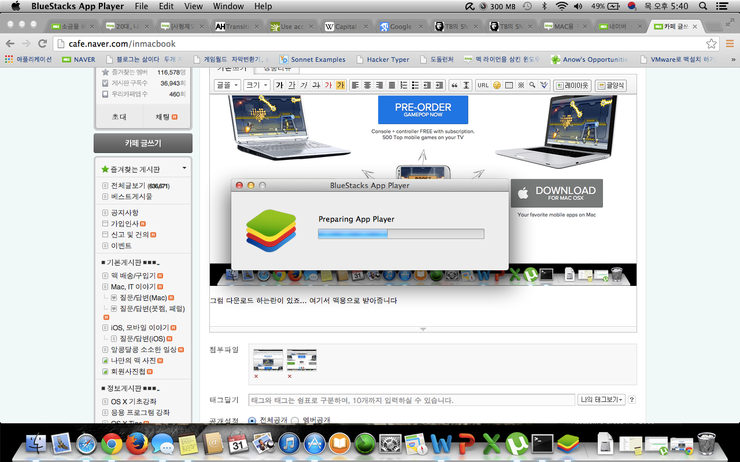Switch to the Capital browser tab
Screen dimensions: 740x462
(x=346, y=26)
